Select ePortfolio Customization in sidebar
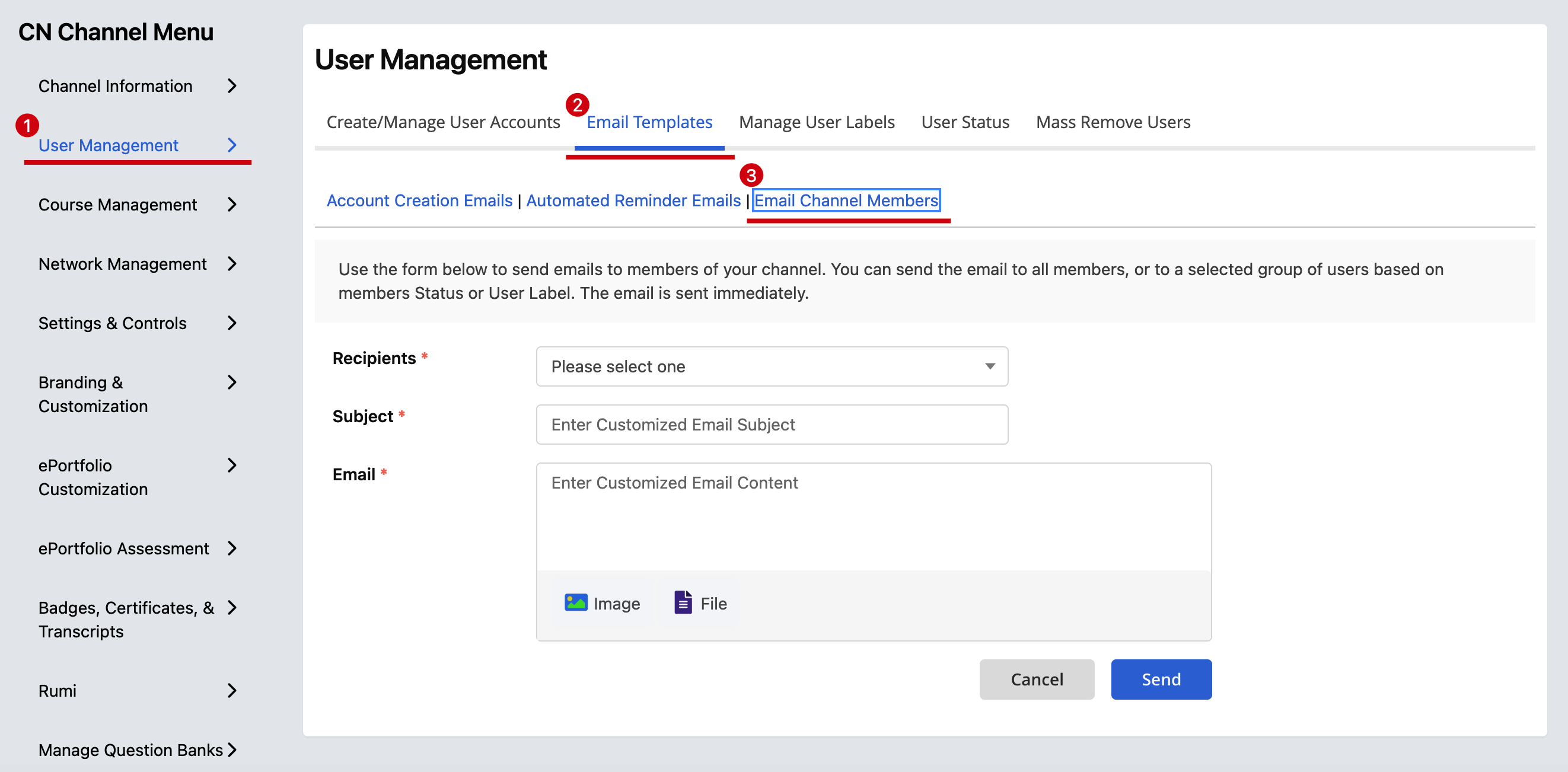Image resolution: width=1568 pixels, height=772 pixels. pos(93,477)
